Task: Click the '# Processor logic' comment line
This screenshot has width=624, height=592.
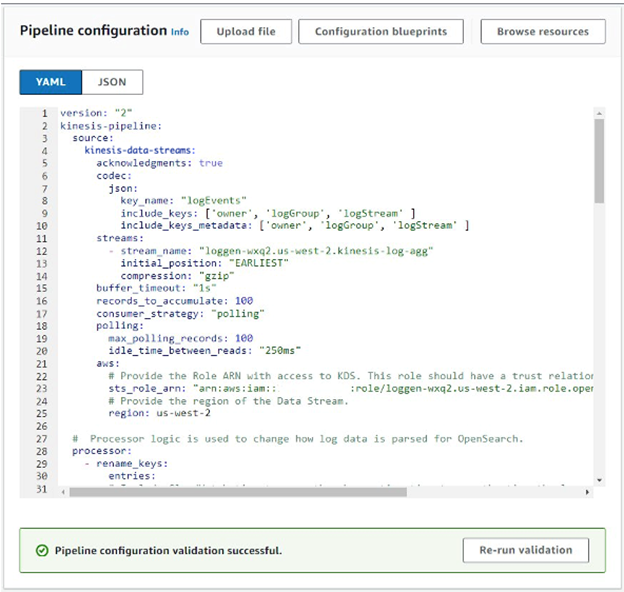Action: click(298, 439)
